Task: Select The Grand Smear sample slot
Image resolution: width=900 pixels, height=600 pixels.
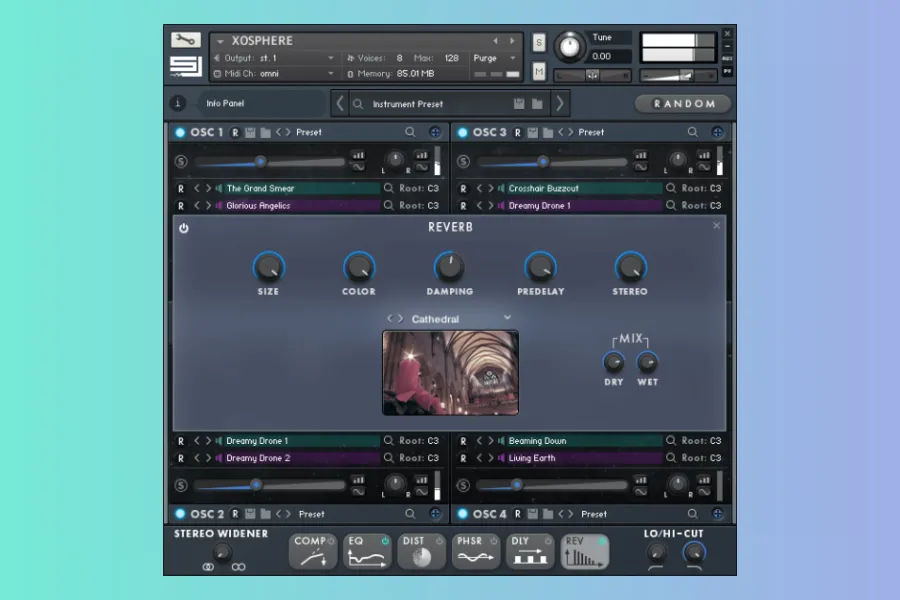Action: tap(300, 188)
